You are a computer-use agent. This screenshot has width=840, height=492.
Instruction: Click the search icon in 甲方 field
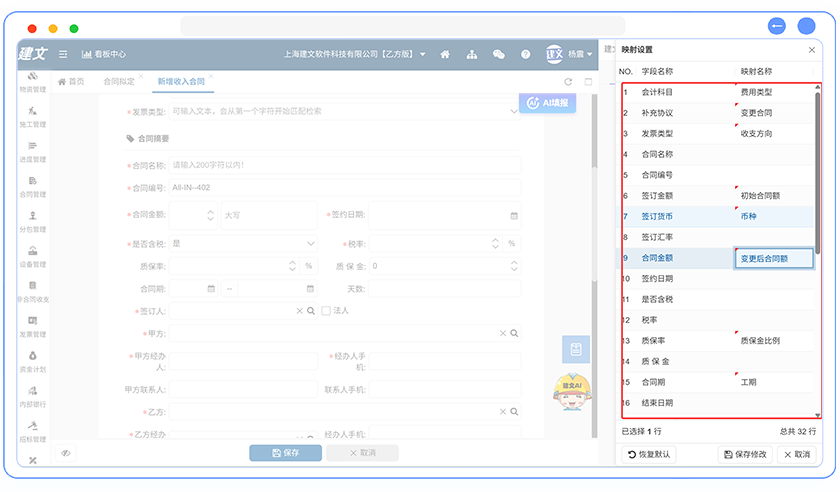click(514, 333)
